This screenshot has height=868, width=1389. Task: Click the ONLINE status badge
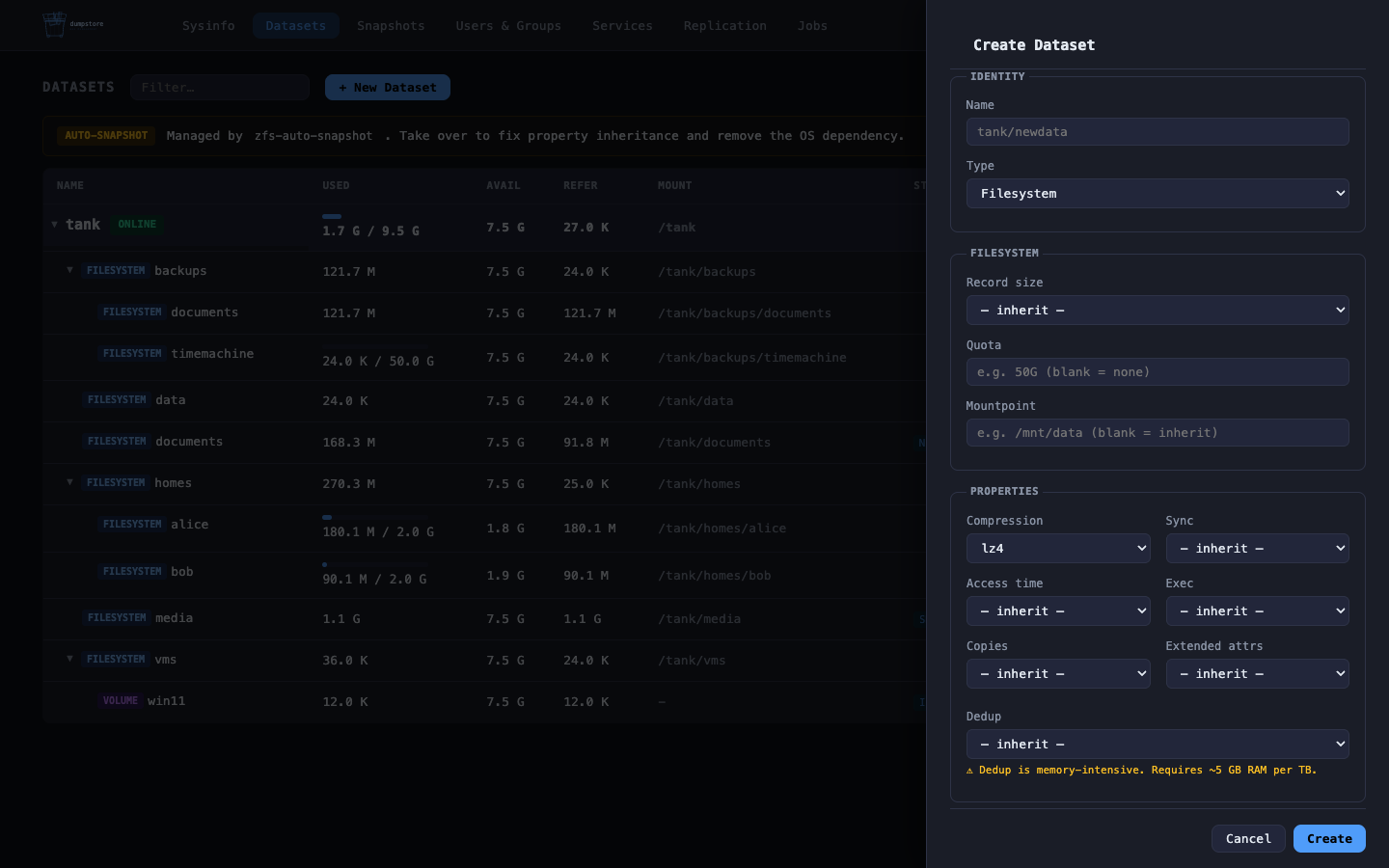tap(137, 224)
